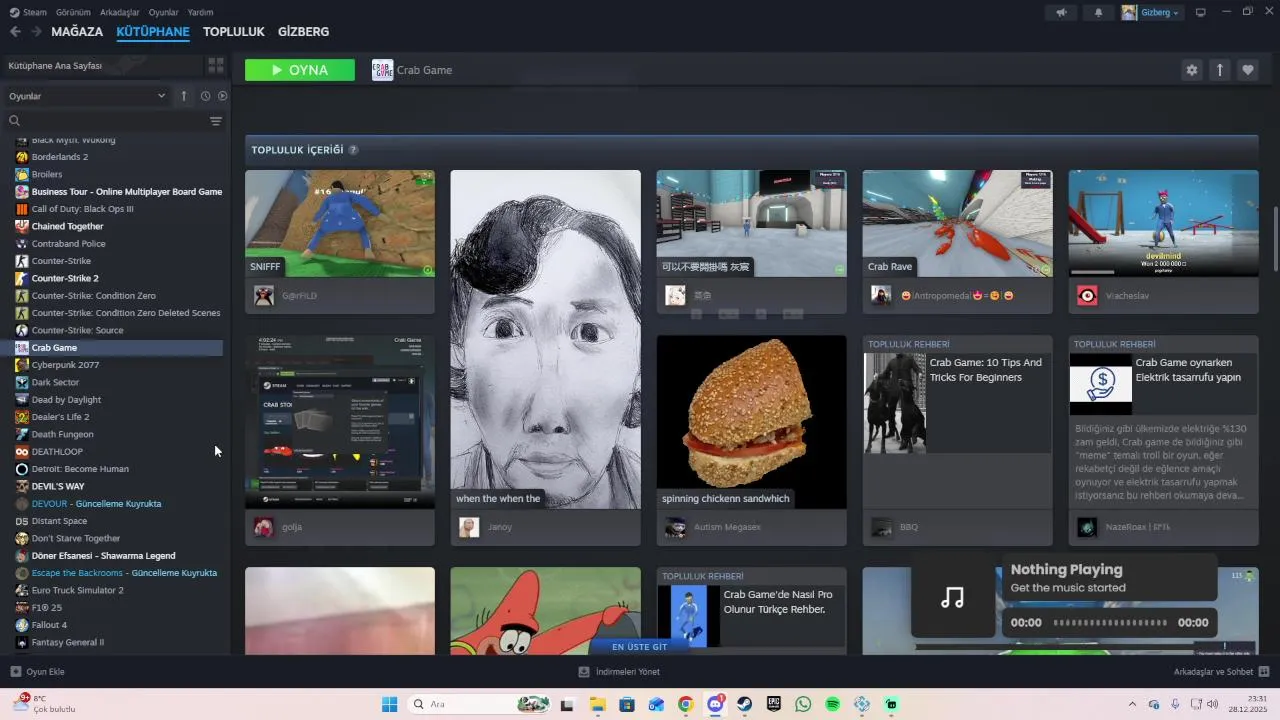
Task: Open the megaphone announcements icon
Action: (1062, 12)
